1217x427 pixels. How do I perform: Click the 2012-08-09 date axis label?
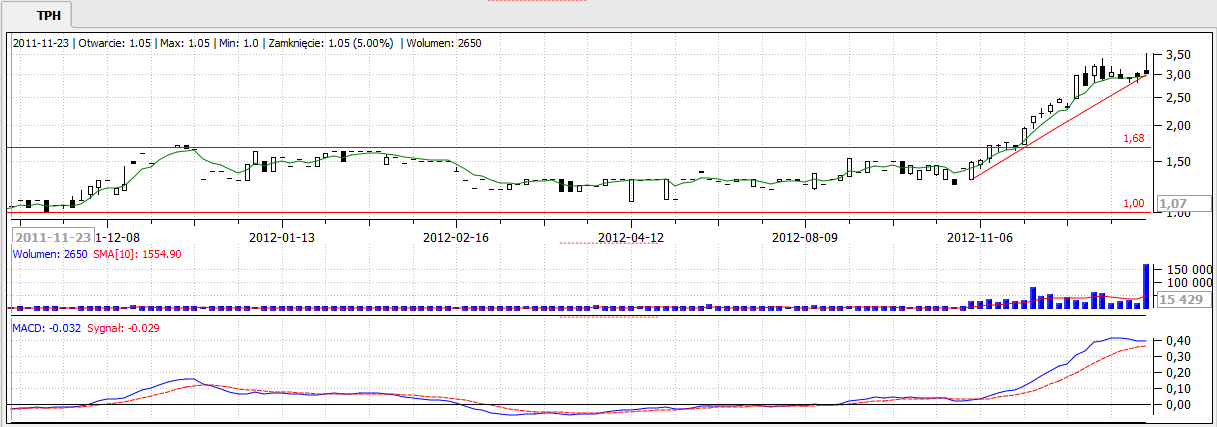click(x=805, y=237)
